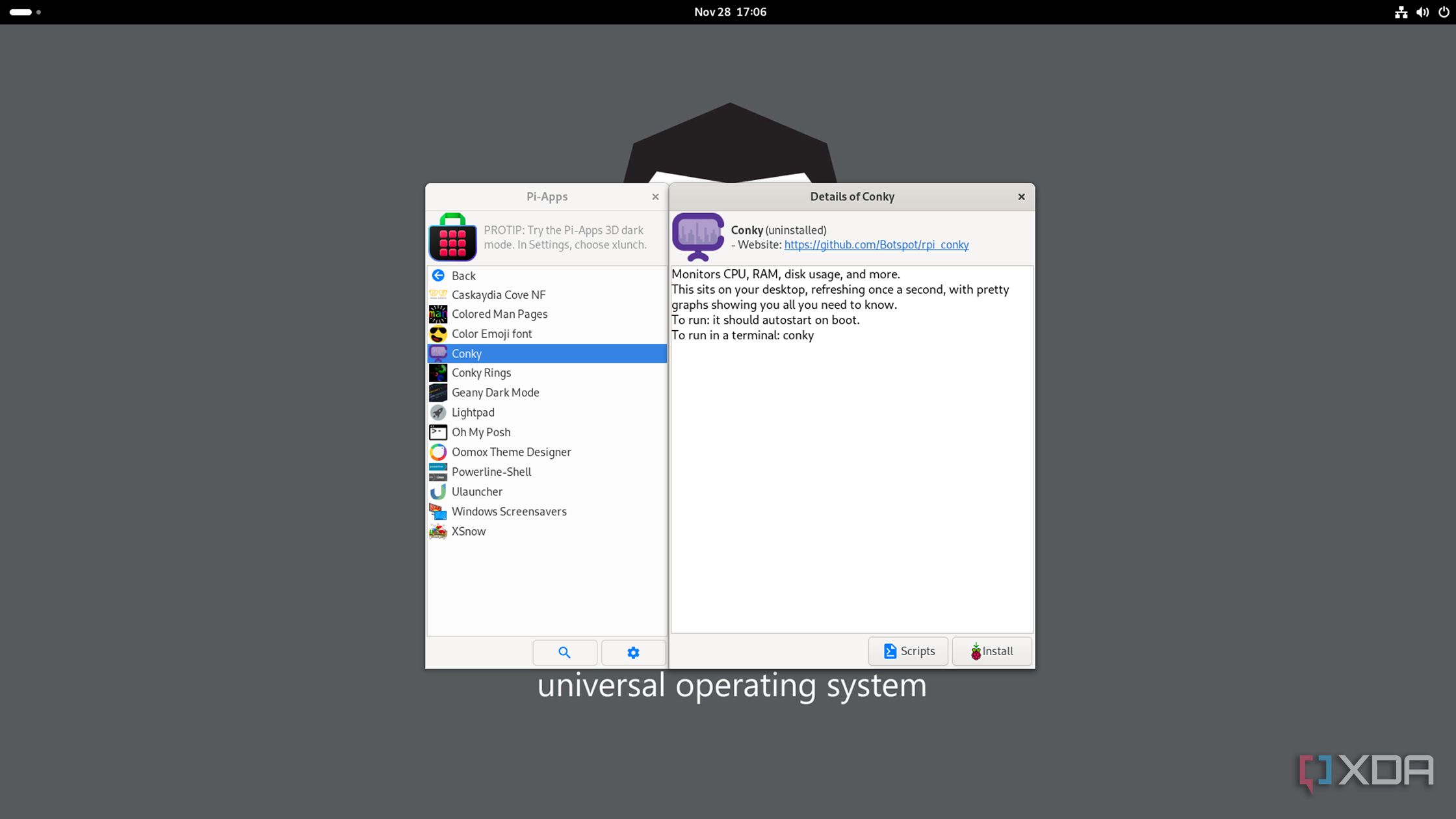Click the Back arrow in the app list
This screenshot has width=1456, height=819.
click(x=438, y=276)
